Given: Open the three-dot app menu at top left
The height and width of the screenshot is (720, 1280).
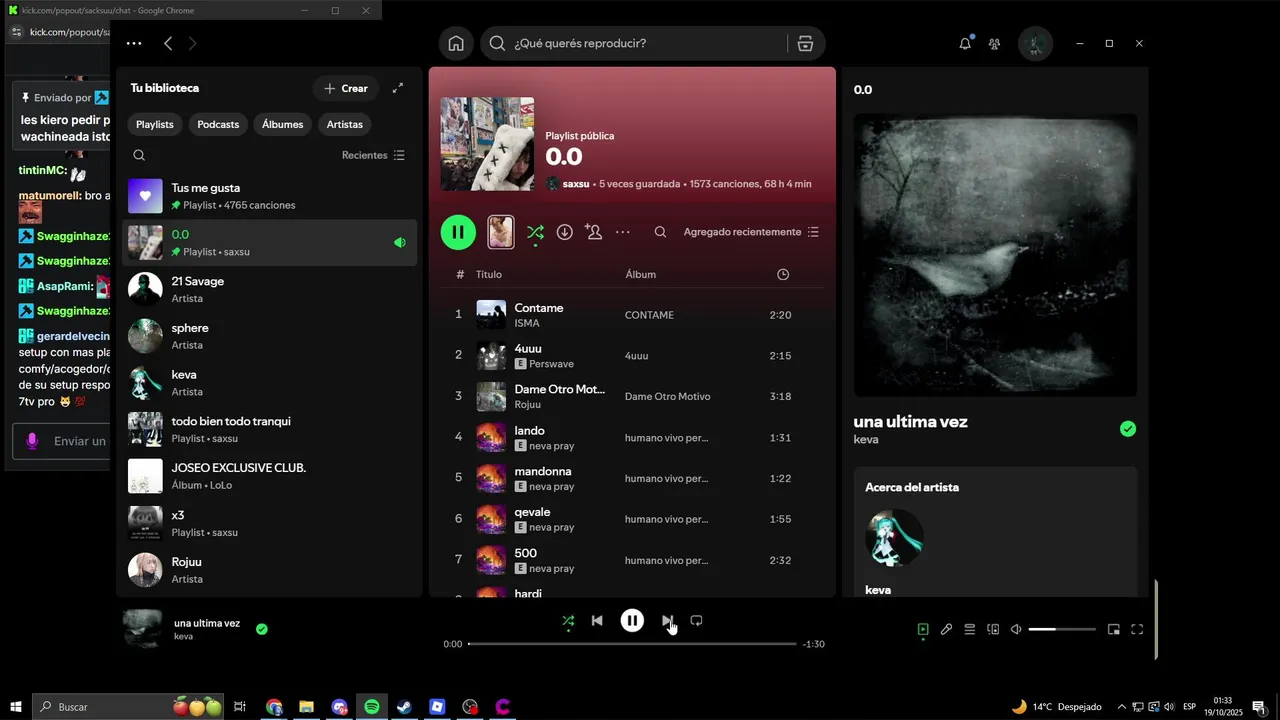Looking at the screenshot, I should coord(134,44).
